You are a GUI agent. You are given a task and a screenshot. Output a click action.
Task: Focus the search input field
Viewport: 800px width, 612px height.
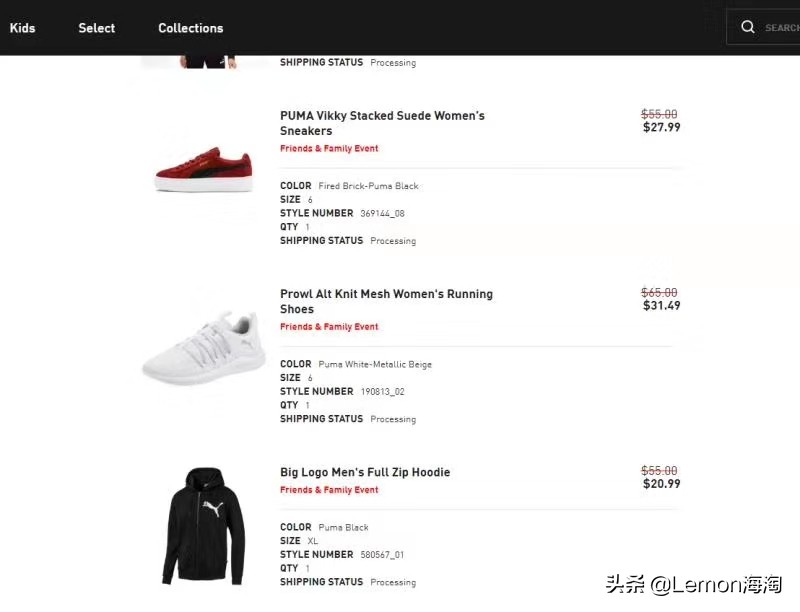781,28
